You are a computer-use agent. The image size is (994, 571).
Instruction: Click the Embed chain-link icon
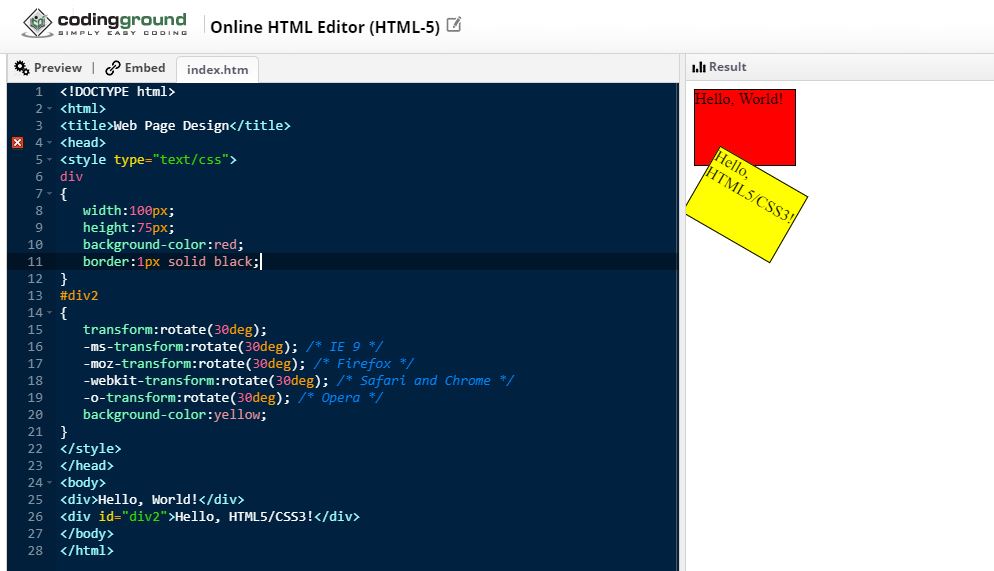(x=112, y=68)
